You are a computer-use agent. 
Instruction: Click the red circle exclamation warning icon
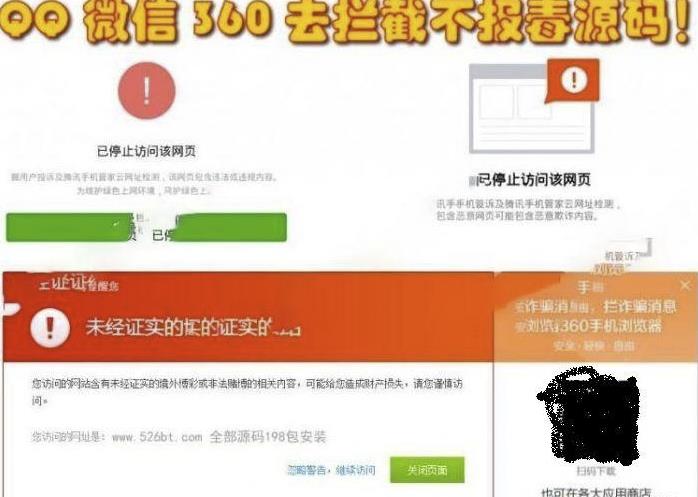(146, 91)
